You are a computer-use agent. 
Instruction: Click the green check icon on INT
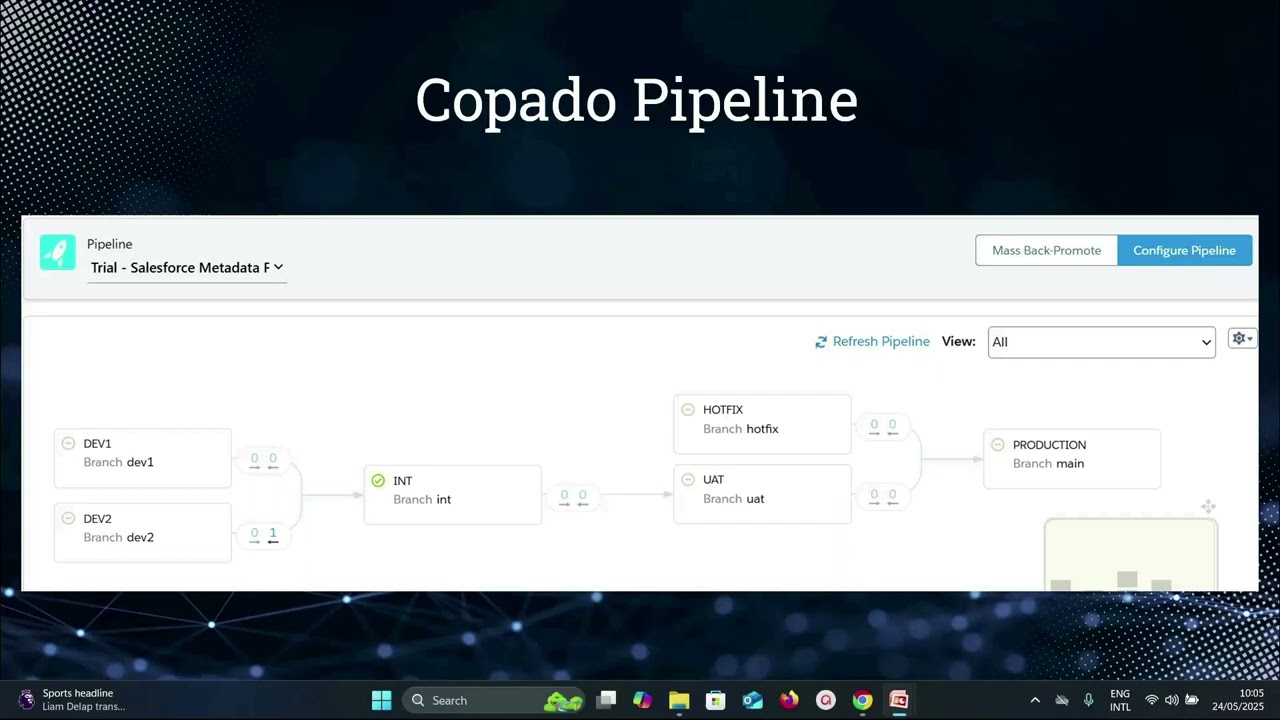point(378,480)
